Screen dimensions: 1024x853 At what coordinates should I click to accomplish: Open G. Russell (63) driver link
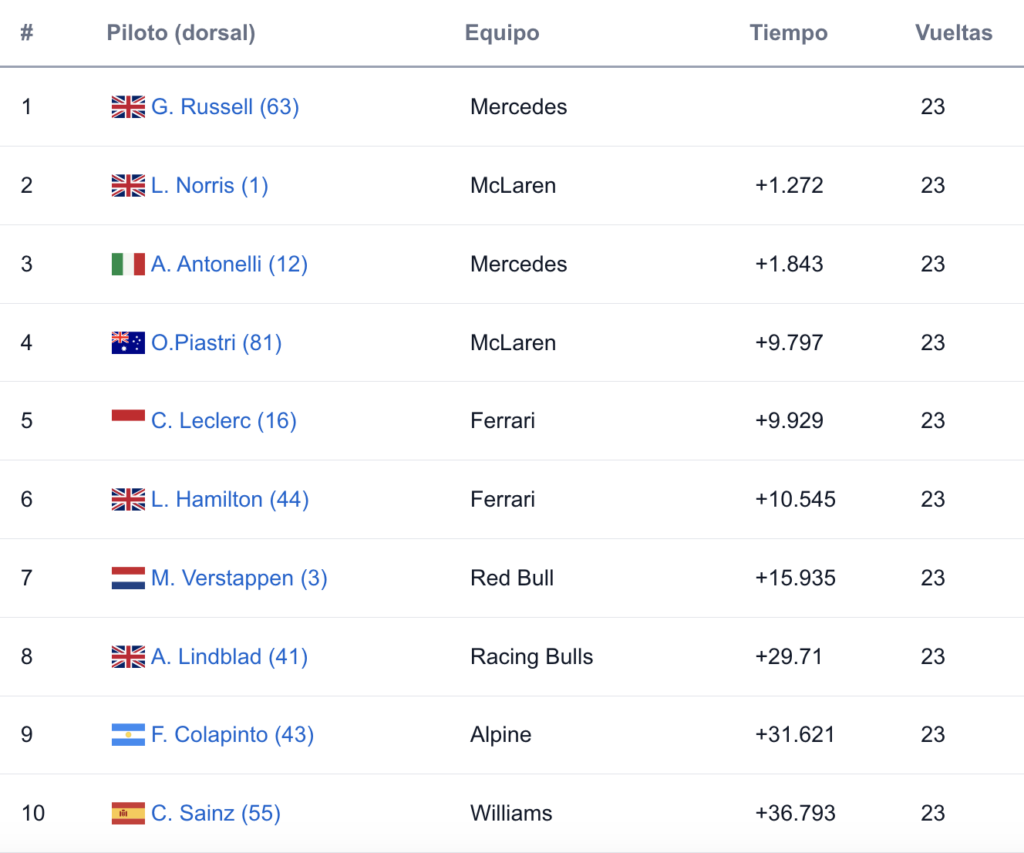pos(225,106)
